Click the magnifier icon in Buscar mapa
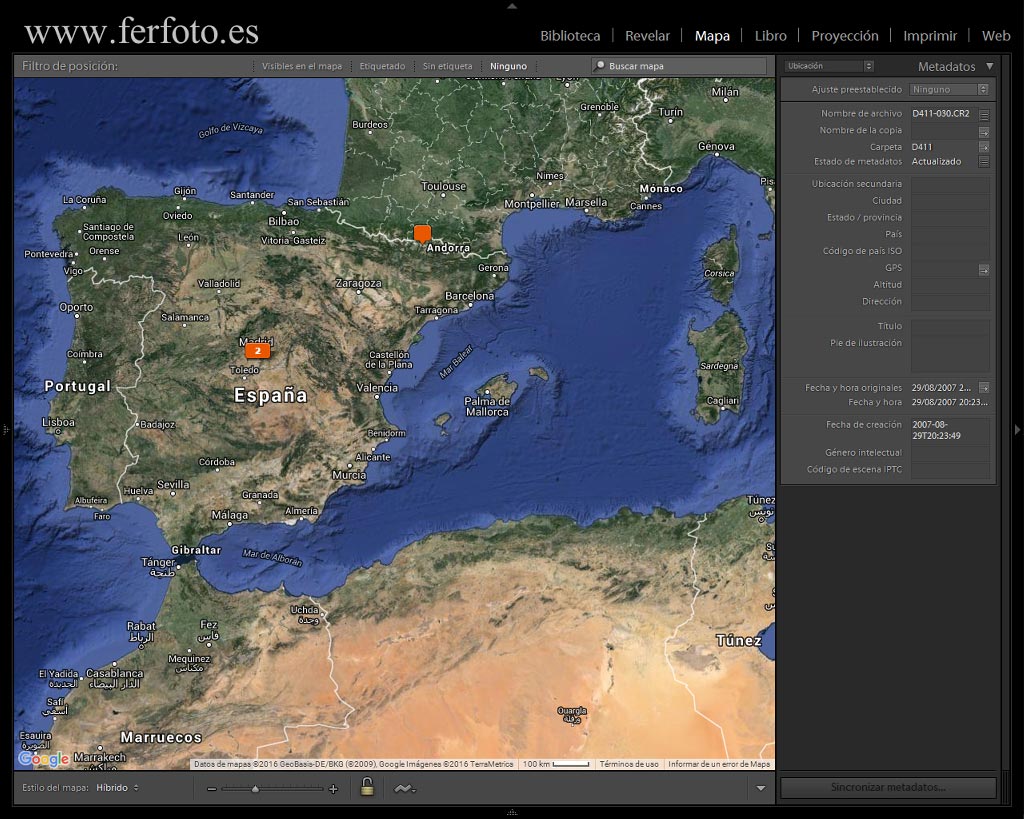This screenshot has width=1024, height=819. (600, 65)
